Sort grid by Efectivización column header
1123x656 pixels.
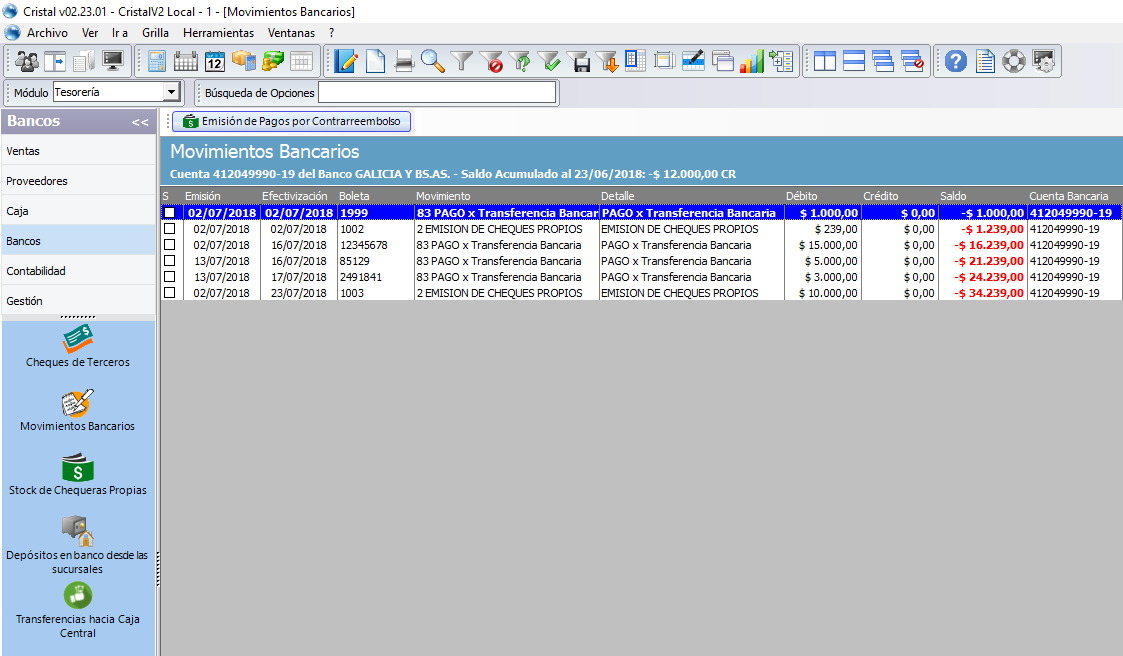(295, 196)
